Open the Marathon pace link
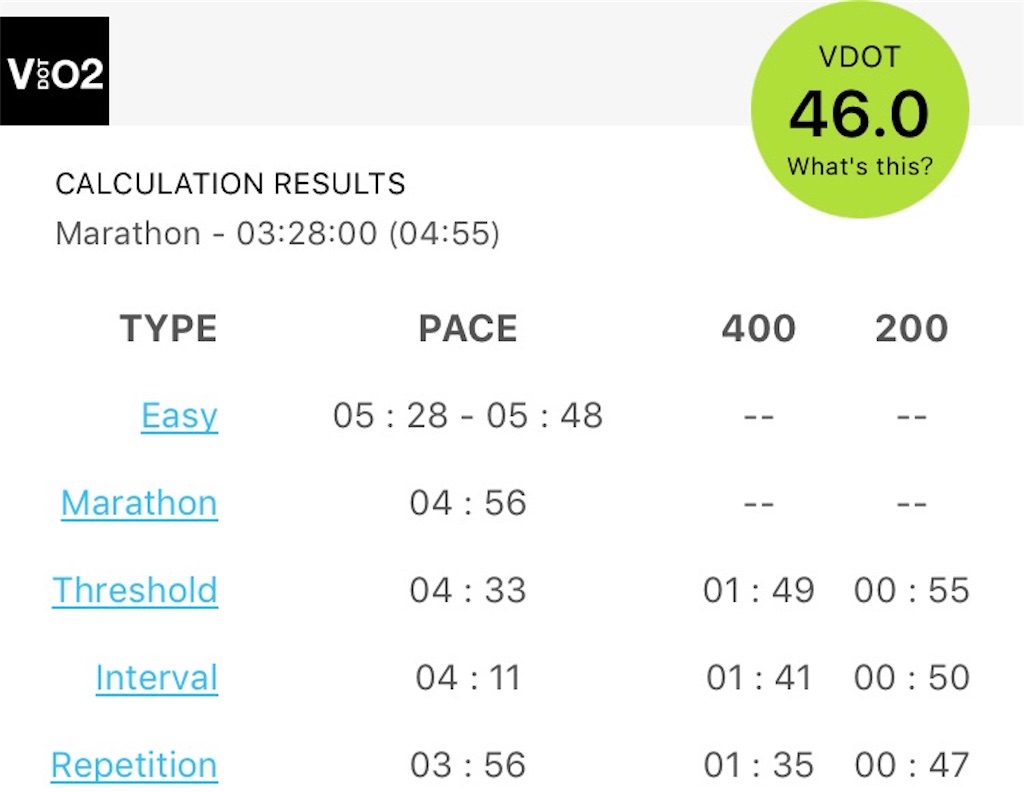 point(139,503)
